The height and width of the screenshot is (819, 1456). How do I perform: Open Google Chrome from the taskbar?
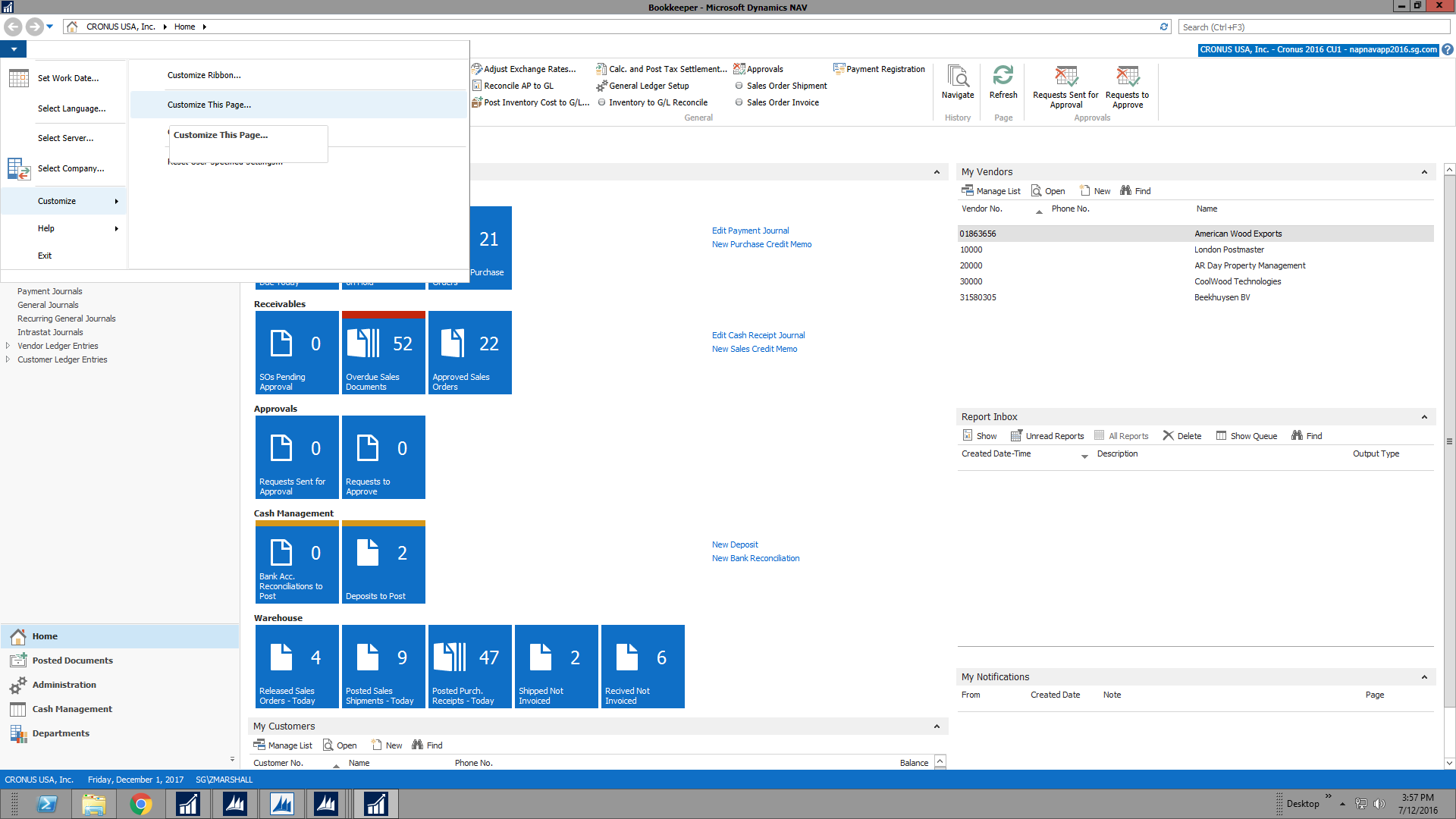[141, 804]
